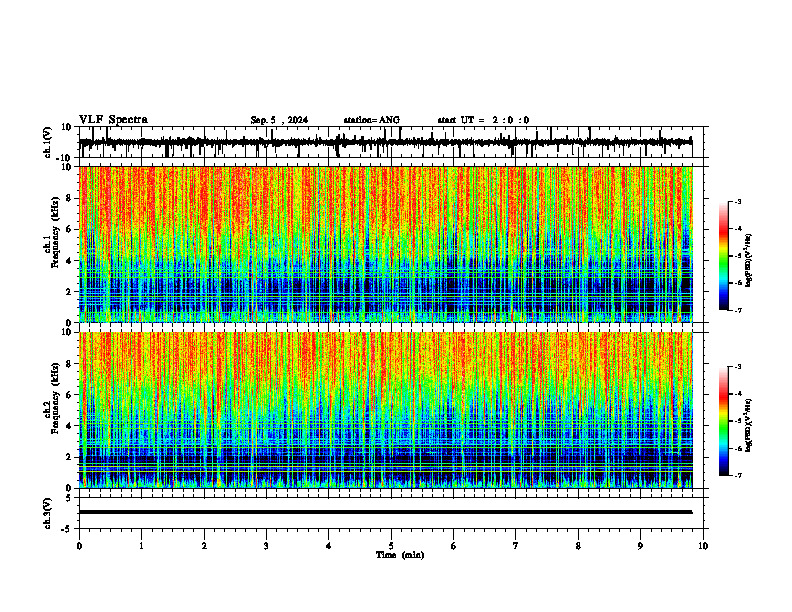Click time axis tick label "9"
The height and width of the screenshot is (612, 792).
click(x=640, y=546)
